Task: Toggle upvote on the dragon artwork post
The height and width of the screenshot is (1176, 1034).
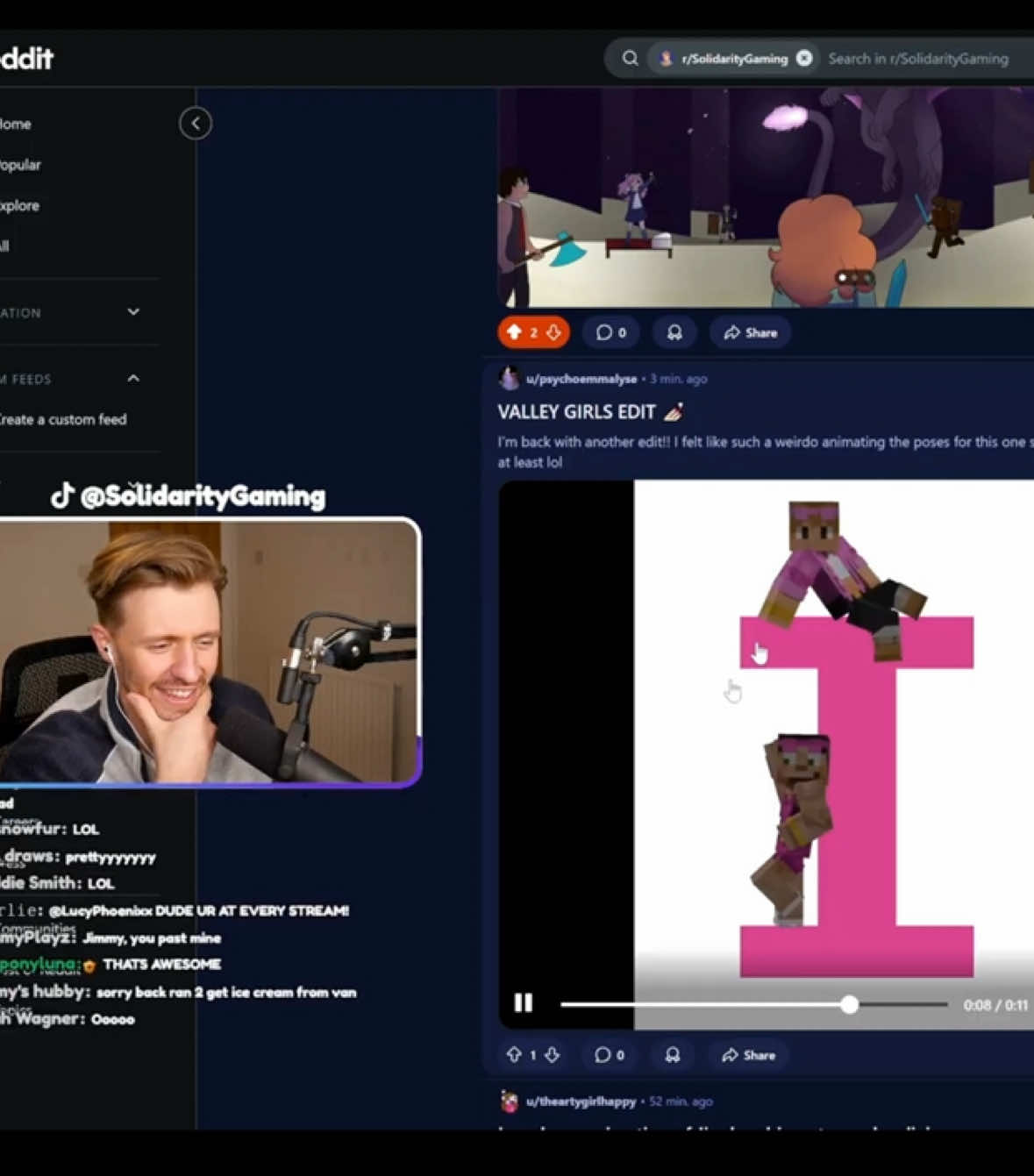Action: click(x=515, y=332)
